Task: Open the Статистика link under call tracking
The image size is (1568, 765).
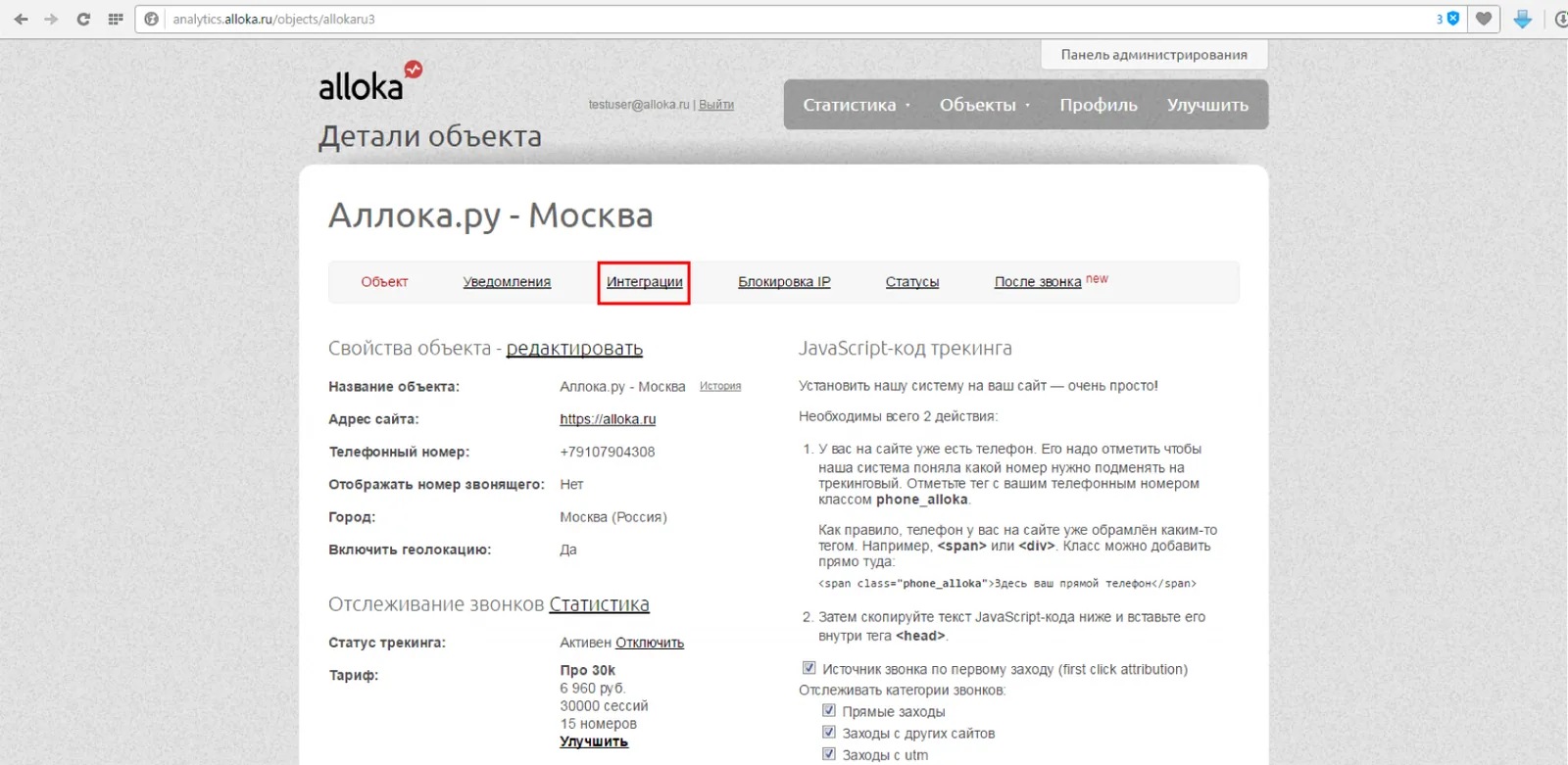Action: pyautogui.click(x=599, y=604)
